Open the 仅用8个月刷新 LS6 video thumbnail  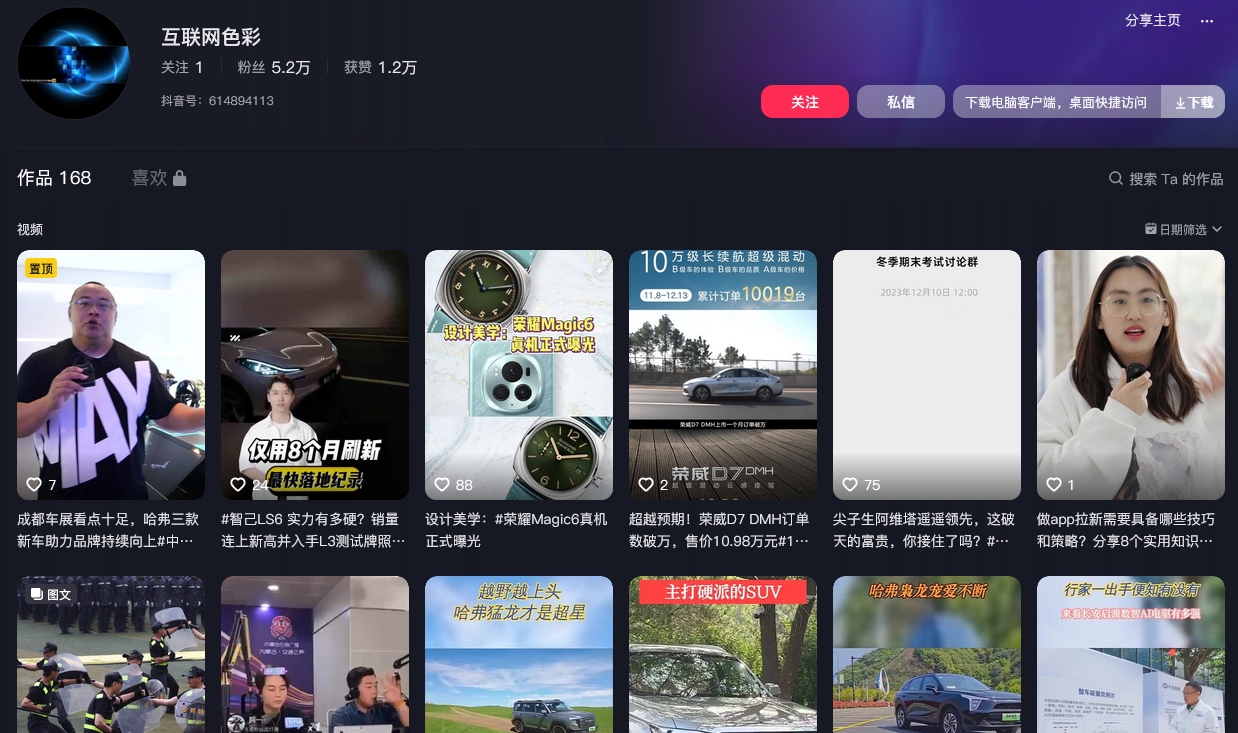[315, 375]
